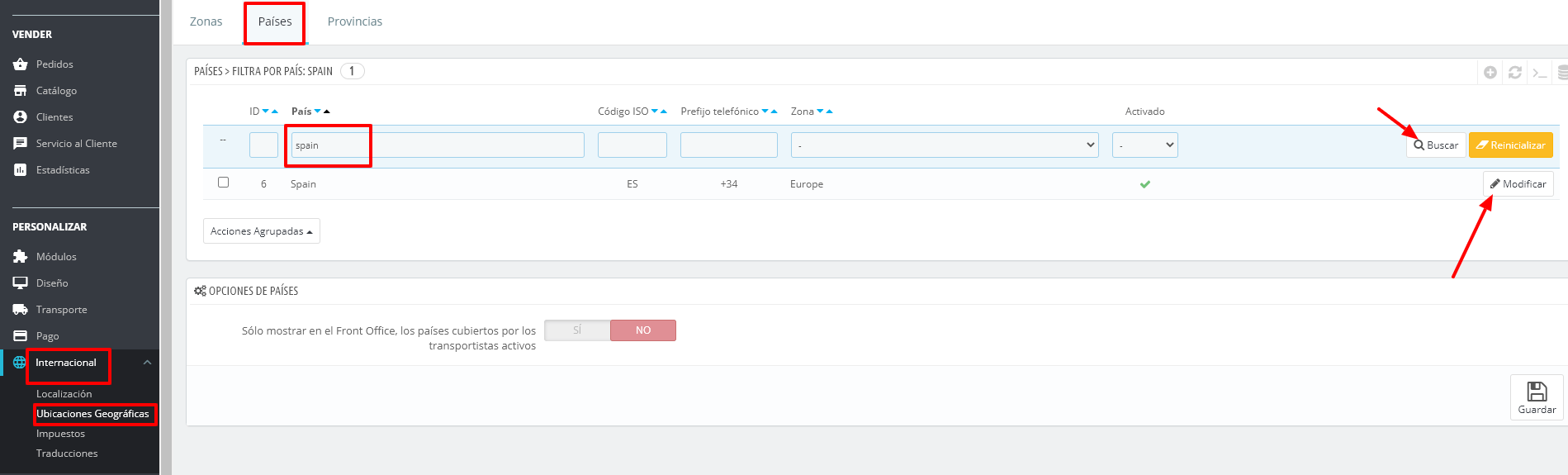Open Diseño in the sidebar
Viewport: 1568px width, 475px height.
point(52,283)
